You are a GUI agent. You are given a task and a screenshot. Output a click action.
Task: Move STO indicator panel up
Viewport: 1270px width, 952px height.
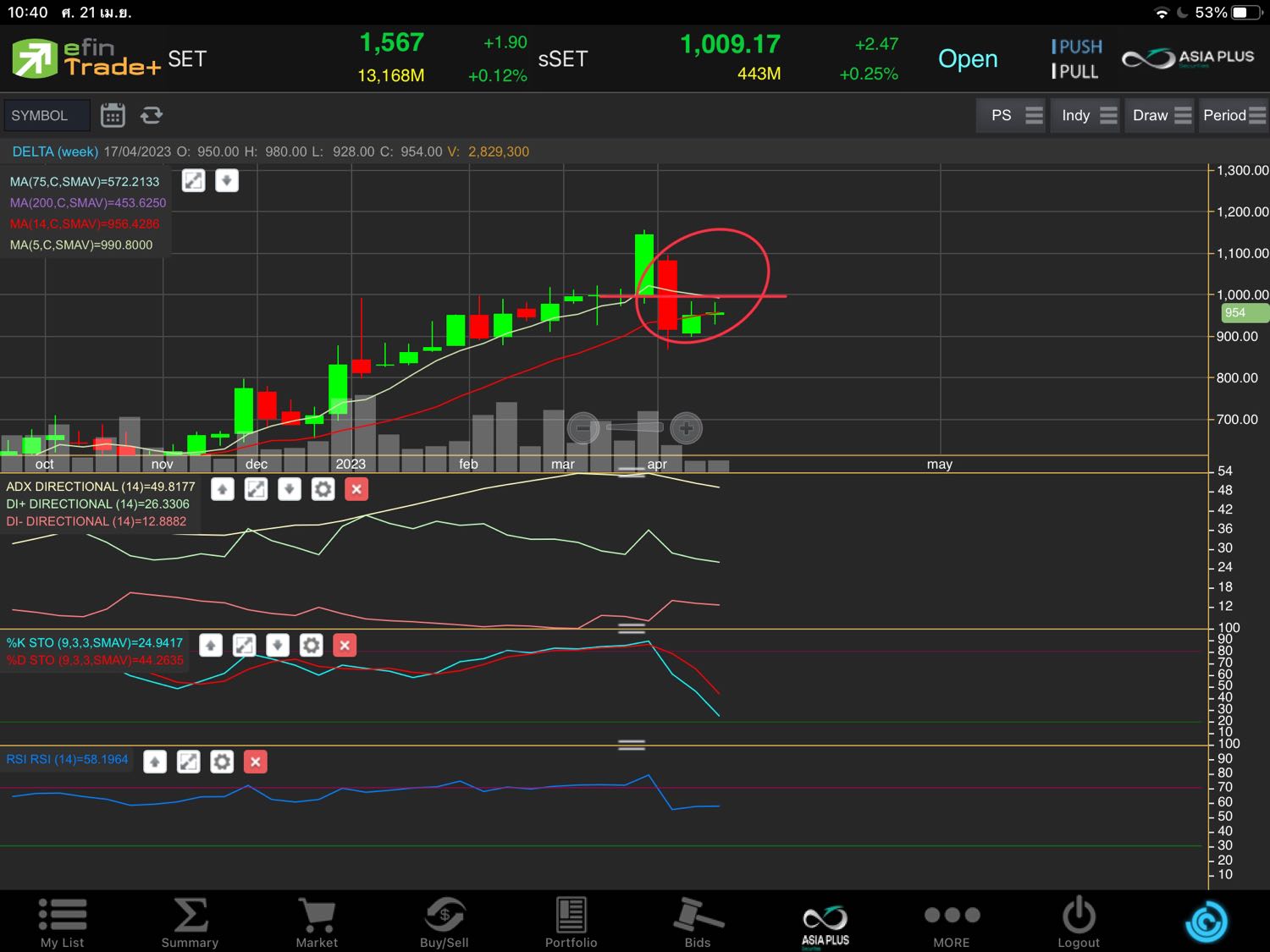click(x=211, y=646)
